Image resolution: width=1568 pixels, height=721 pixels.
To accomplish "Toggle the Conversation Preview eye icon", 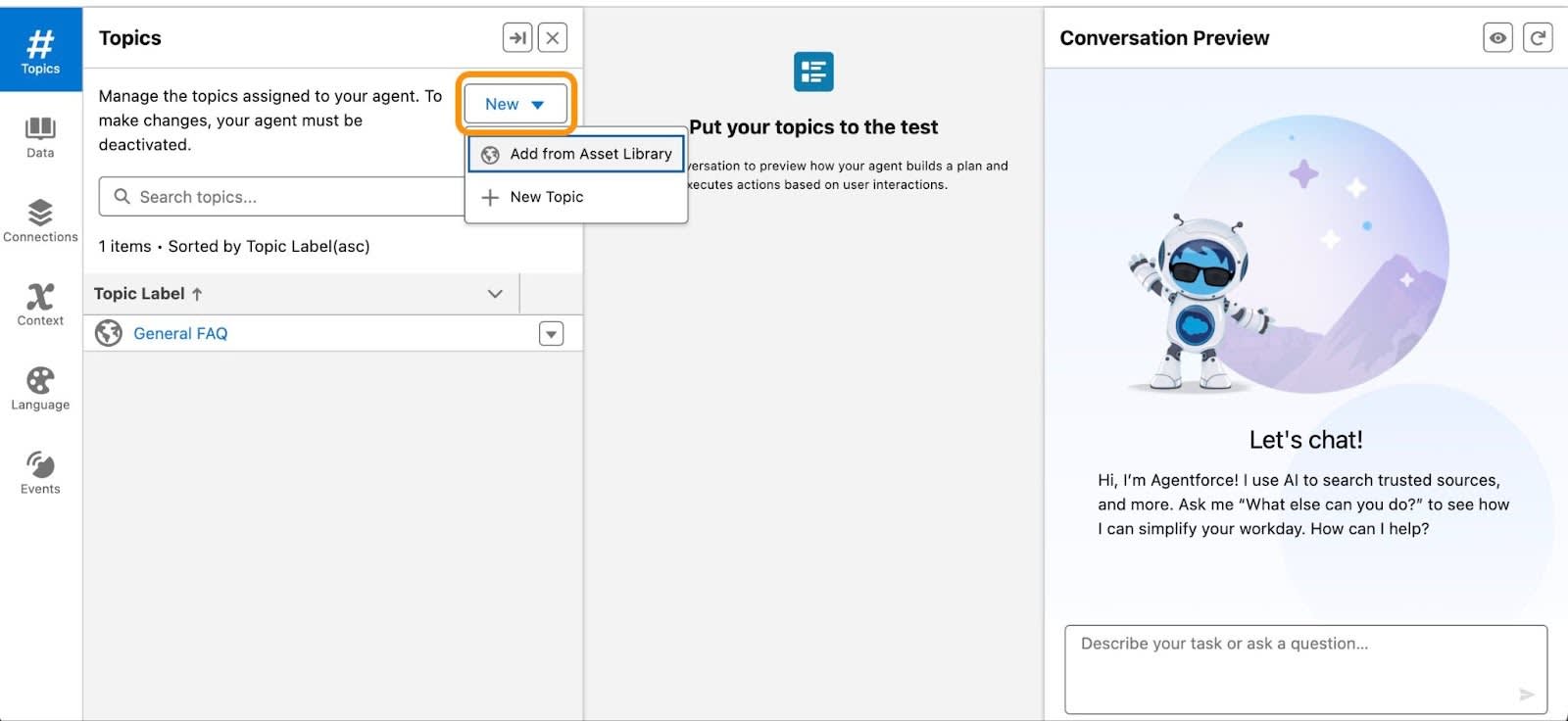I will pyautogui.click(x=1498, y=38).
